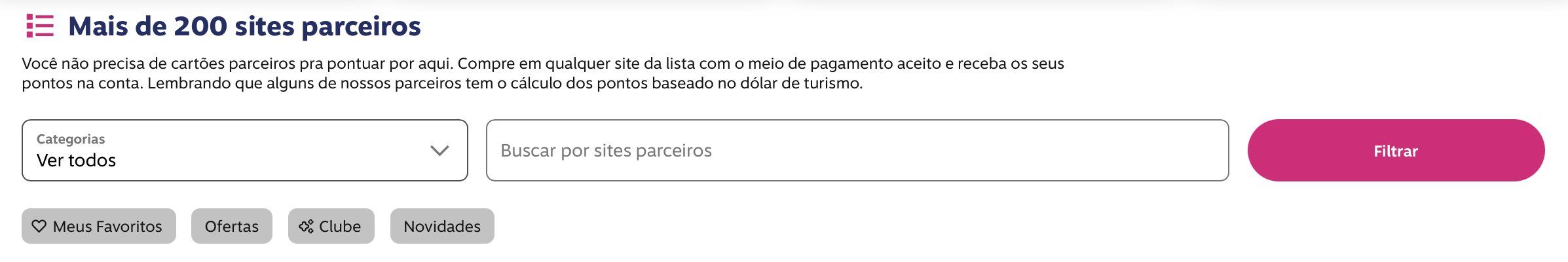Click the 'Clube' label text
1568x262 pixels.
pos(340,227)
